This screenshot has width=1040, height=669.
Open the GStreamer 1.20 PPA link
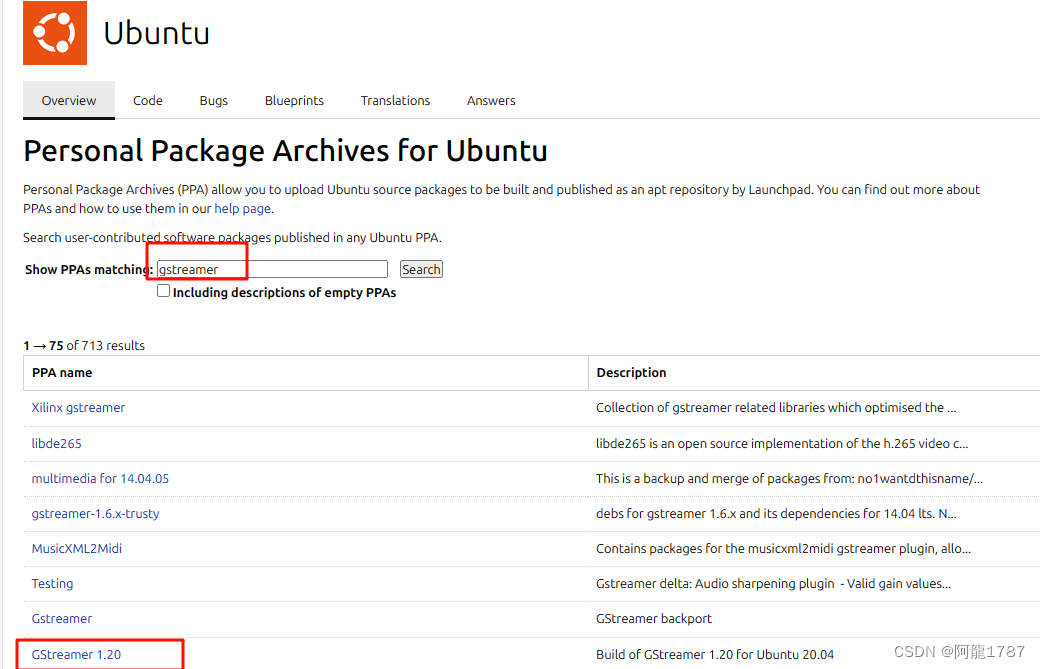pyautogui.click(x=76, y=654)
